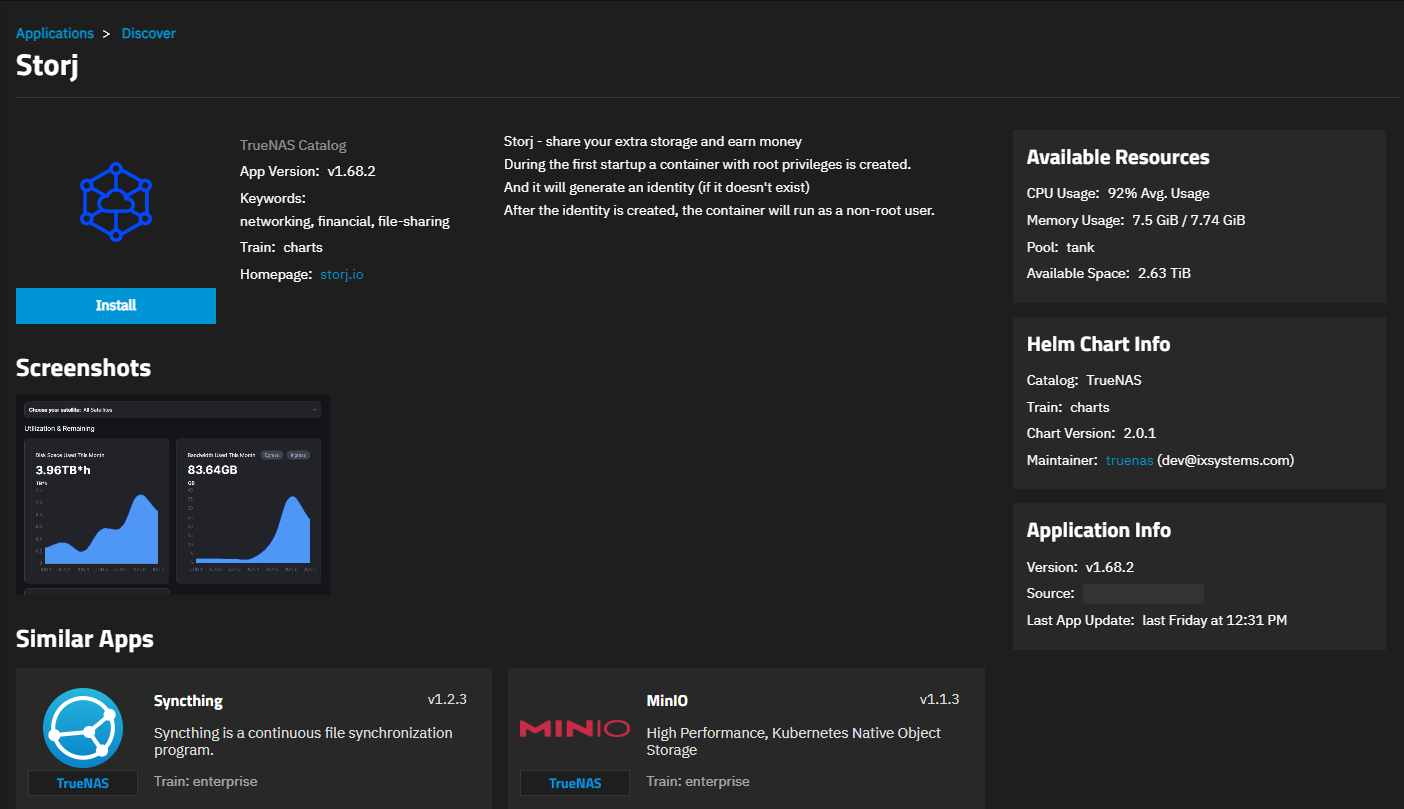The width and height of the screenshot is (1404, 809).
Task: Click Syncthing's 'Train: enterprise' text
Action: pos(206,781)
